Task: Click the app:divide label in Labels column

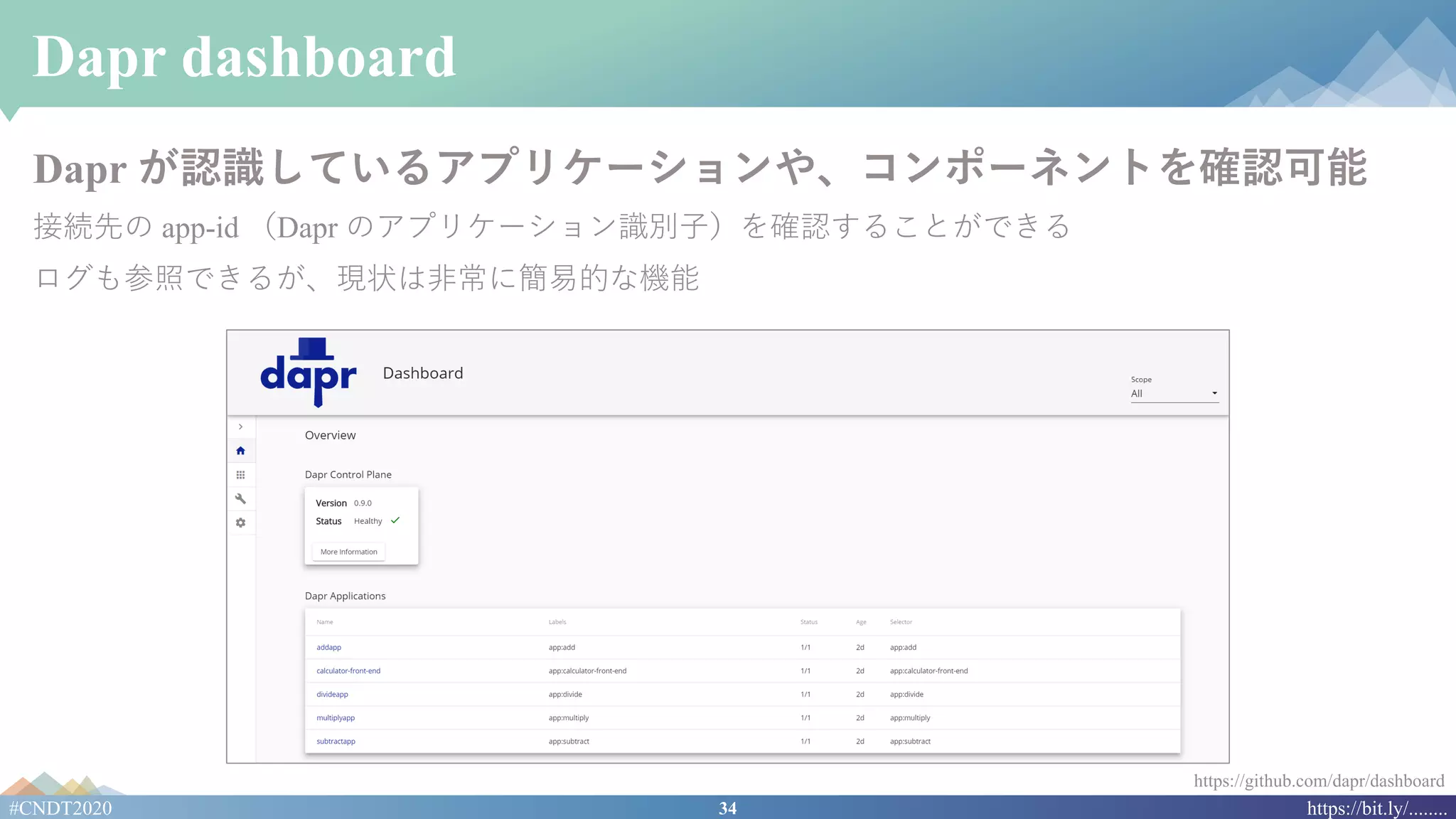Action: pyautogui.click(x=565, y=695)
